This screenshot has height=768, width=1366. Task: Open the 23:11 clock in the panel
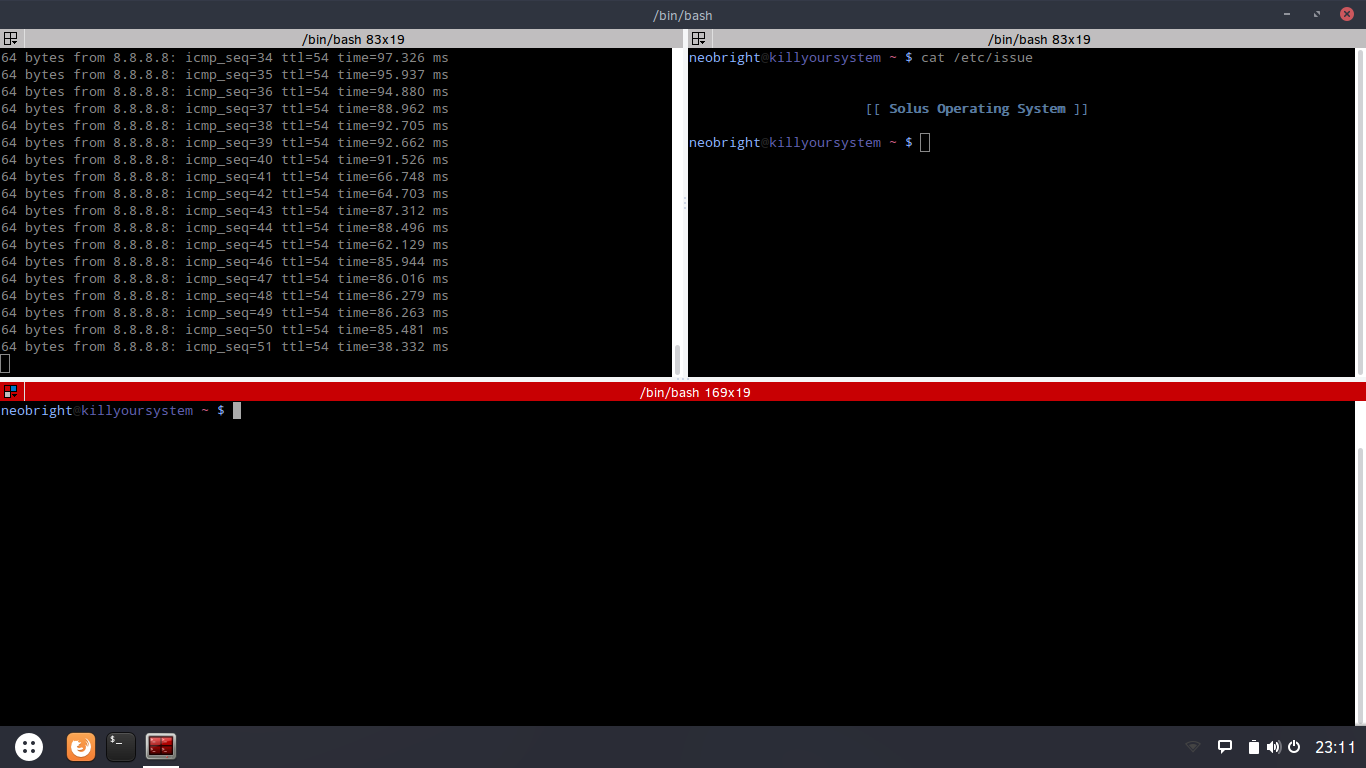coord(1335,747)
